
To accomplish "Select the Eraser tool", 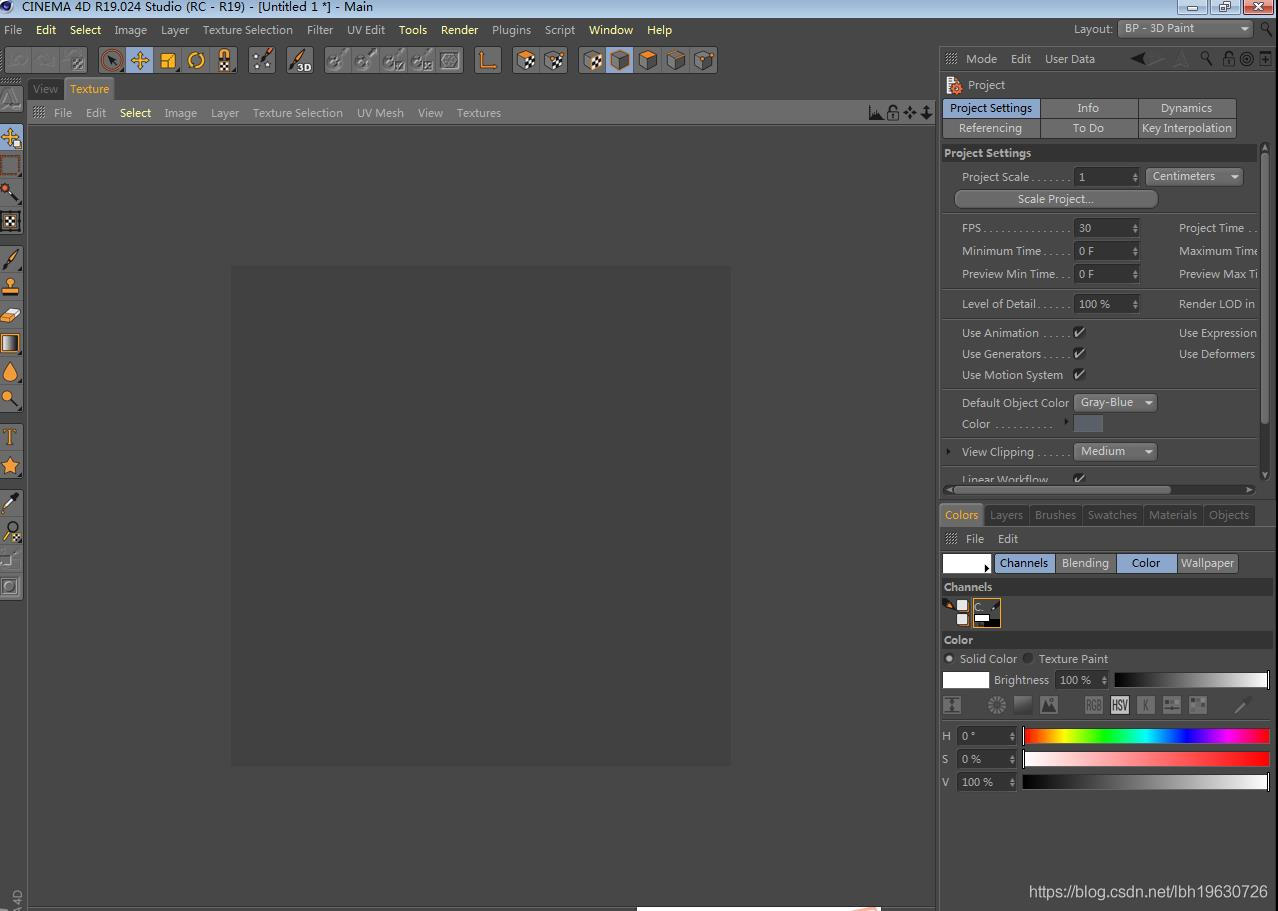I will coord(11,315).
